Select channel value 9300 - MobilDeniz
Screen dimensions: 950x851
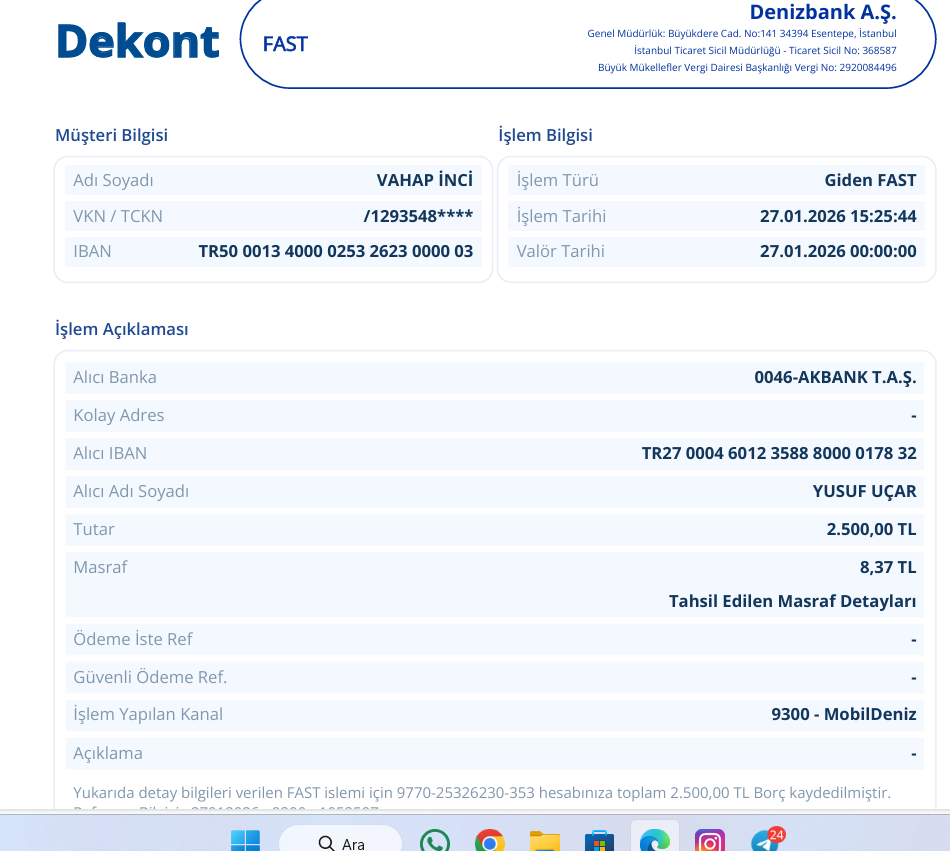843,714
